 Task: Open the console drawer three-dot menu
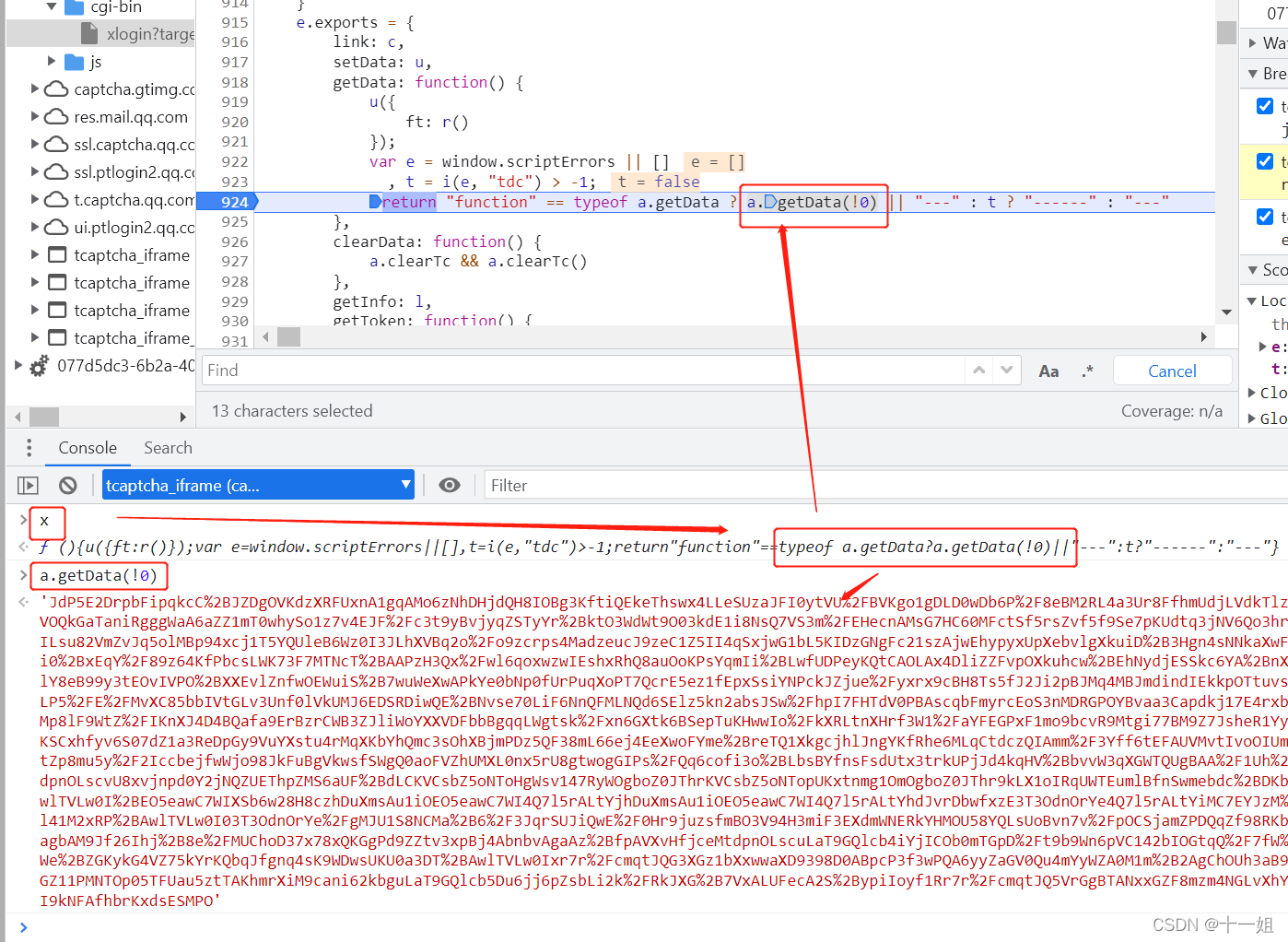(x=29, y=448)
